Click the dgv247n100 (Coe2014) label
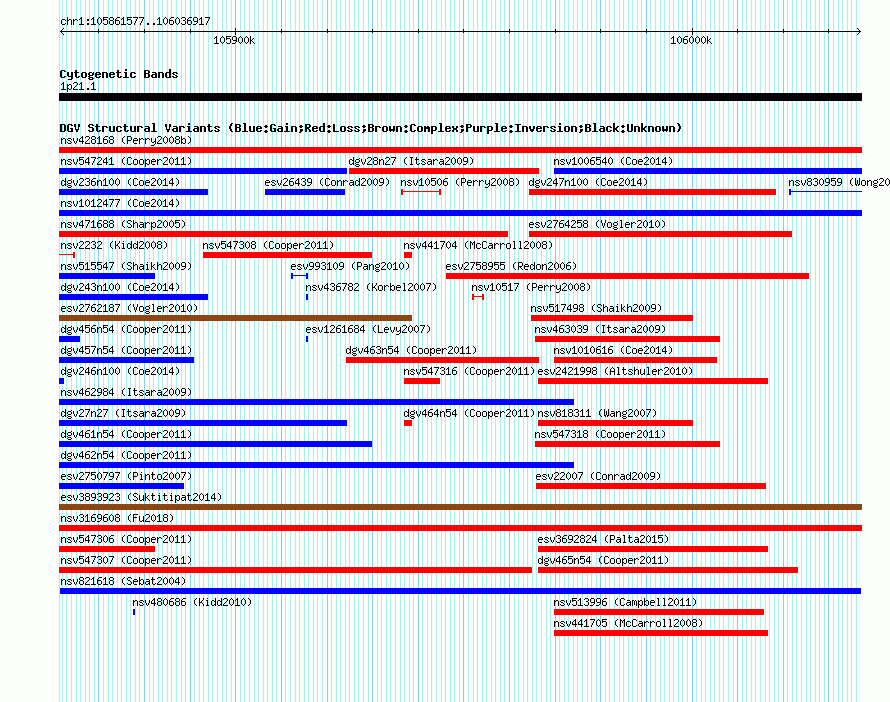Screen dimensions: 890x702 (x=588, y=182)
